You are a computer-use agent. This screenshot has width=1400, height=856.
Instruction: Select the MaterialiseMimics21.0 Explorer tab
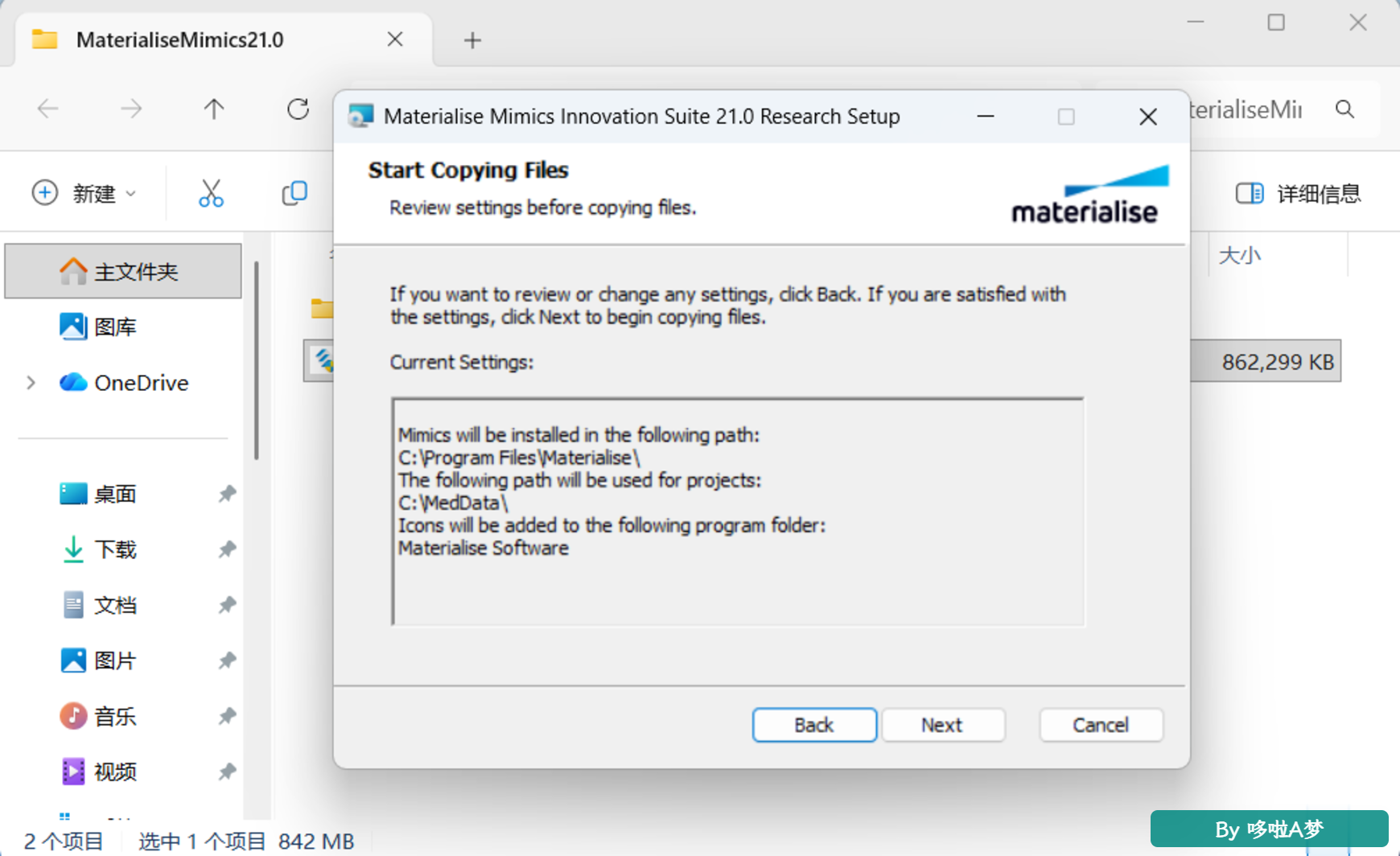point(223,39)
